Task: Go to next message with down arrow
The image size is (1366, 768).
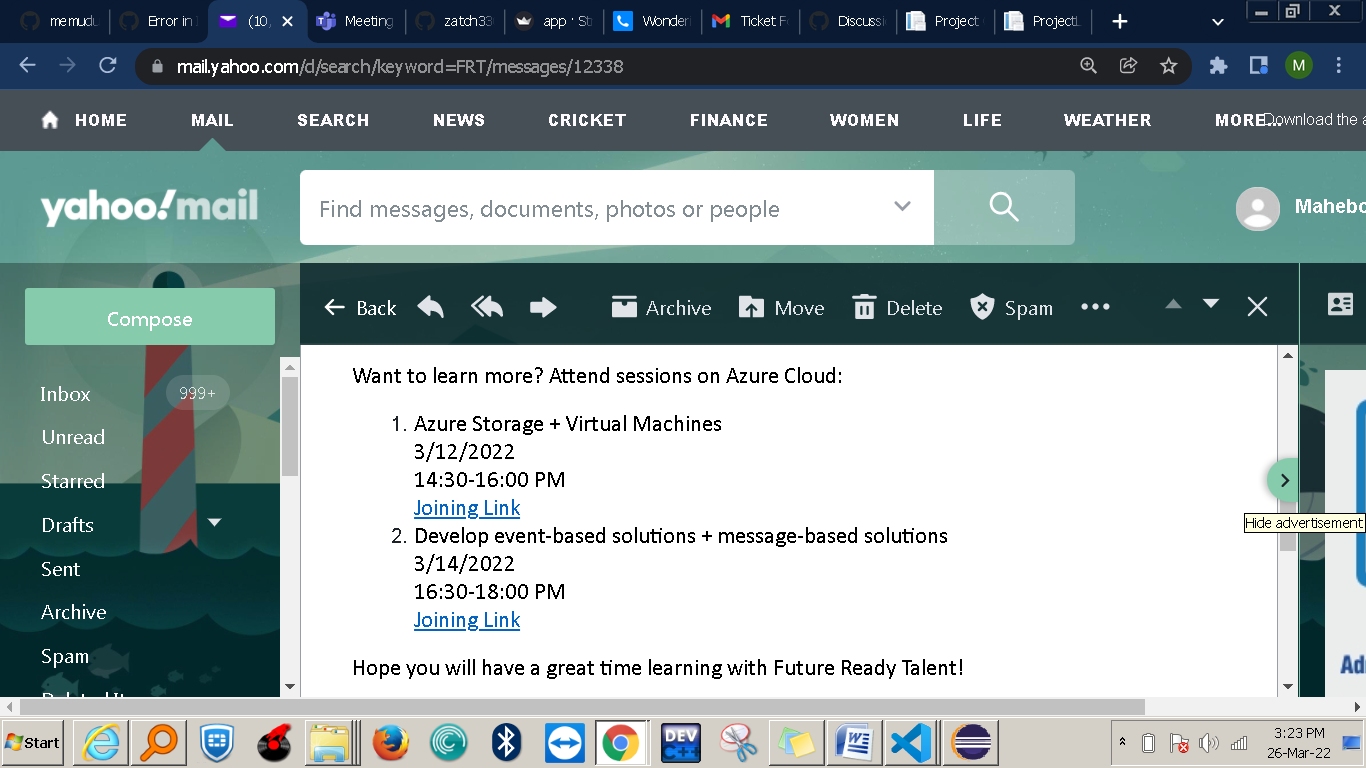Action: (x=1211, y=304)
